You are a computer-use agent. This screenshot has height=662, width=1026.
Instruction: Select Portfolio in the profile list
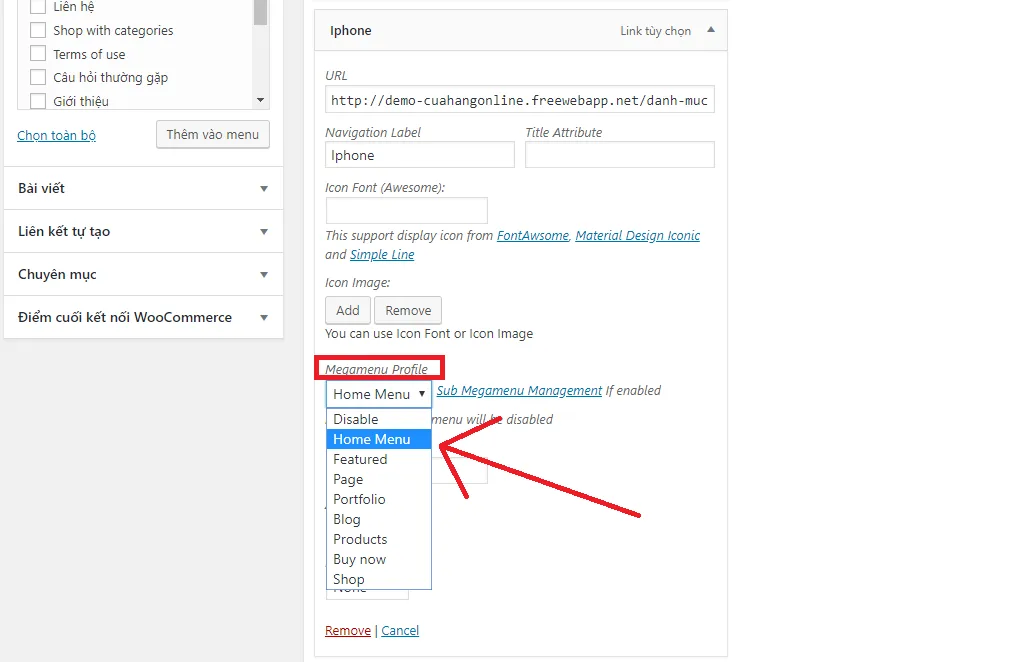point(379,499)
